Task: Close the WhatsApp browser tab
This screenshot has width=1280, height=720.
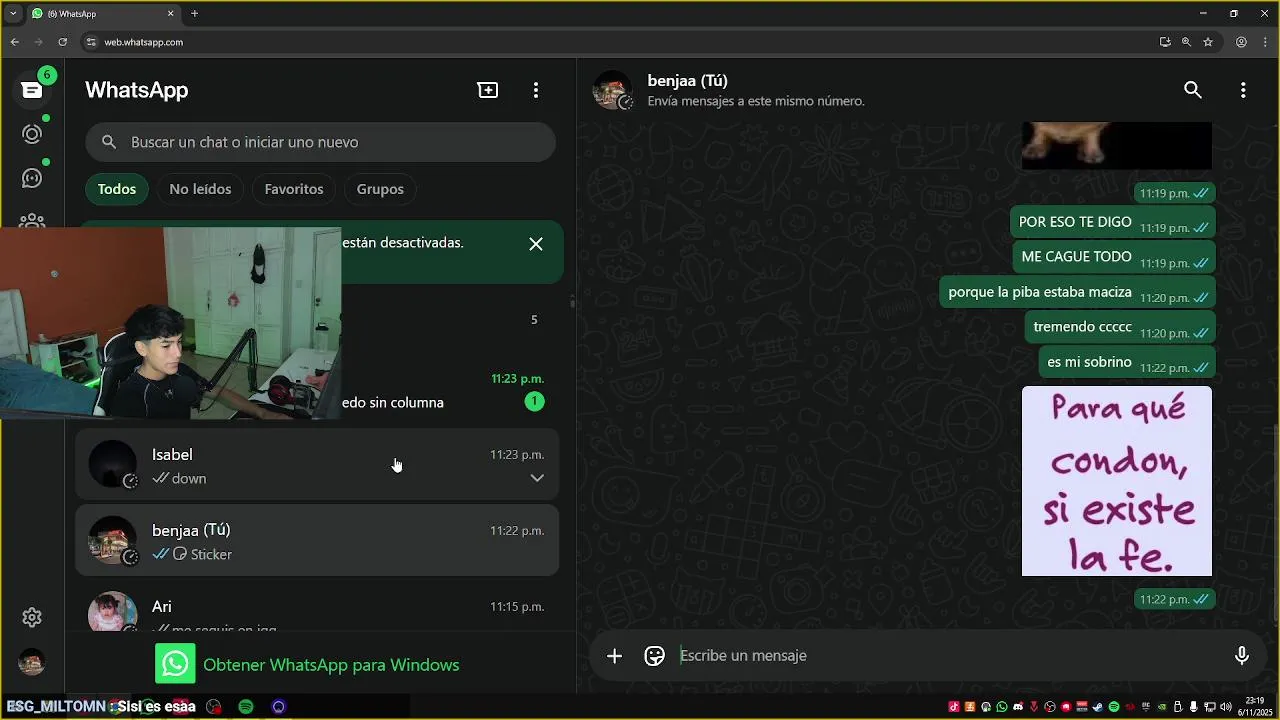Action: [x=170, y=14]
